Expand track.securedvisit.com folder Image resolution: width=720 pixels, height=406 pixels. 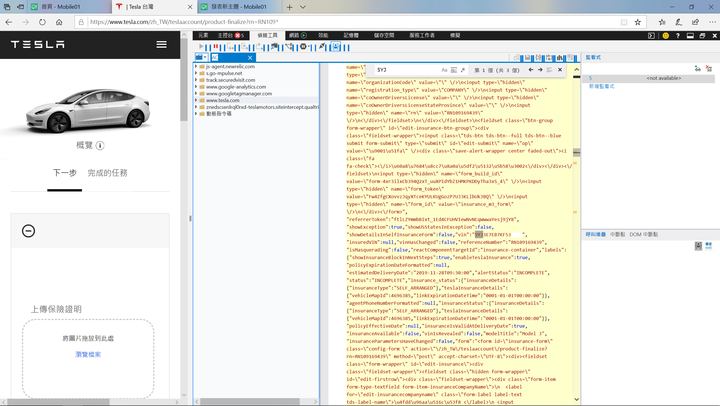(197, 80)
